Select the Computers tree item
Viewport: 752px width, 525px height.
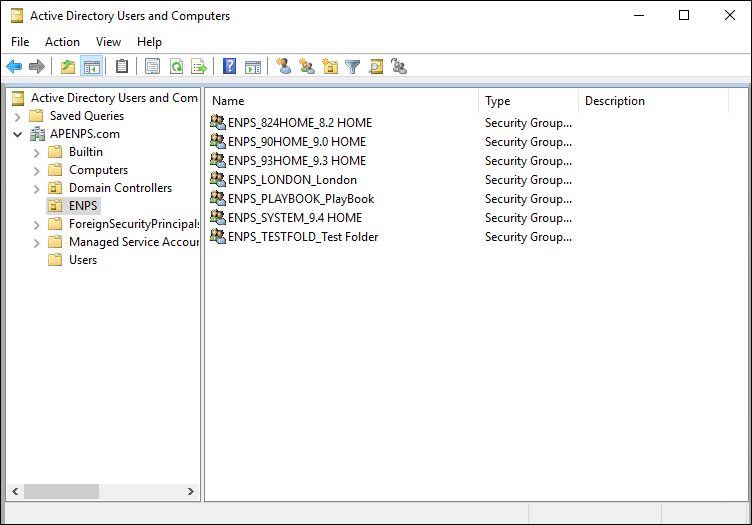[x=98, y=170]
